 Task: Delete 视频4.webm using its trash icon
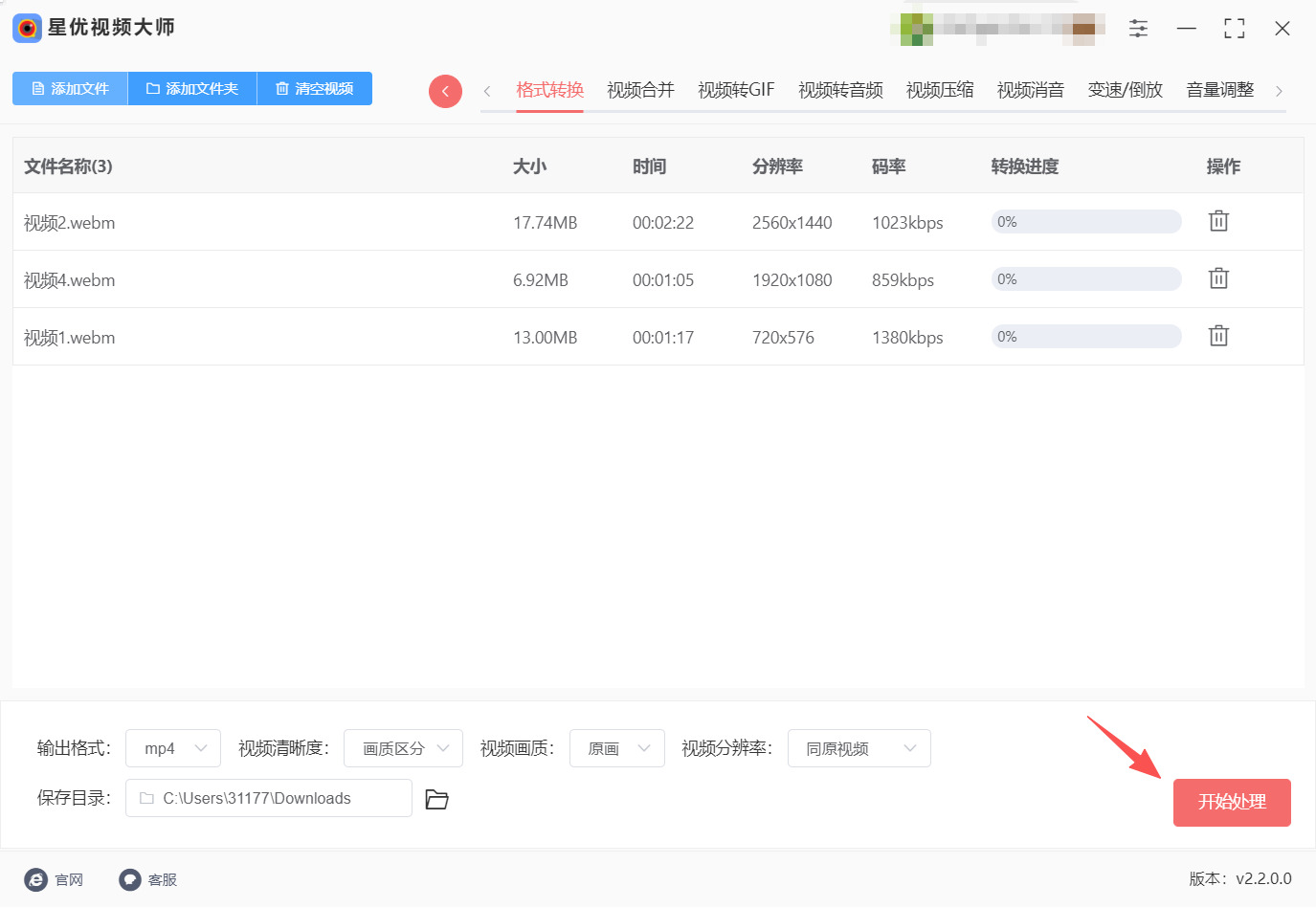pyautogui.click(x=1218, y=278)
